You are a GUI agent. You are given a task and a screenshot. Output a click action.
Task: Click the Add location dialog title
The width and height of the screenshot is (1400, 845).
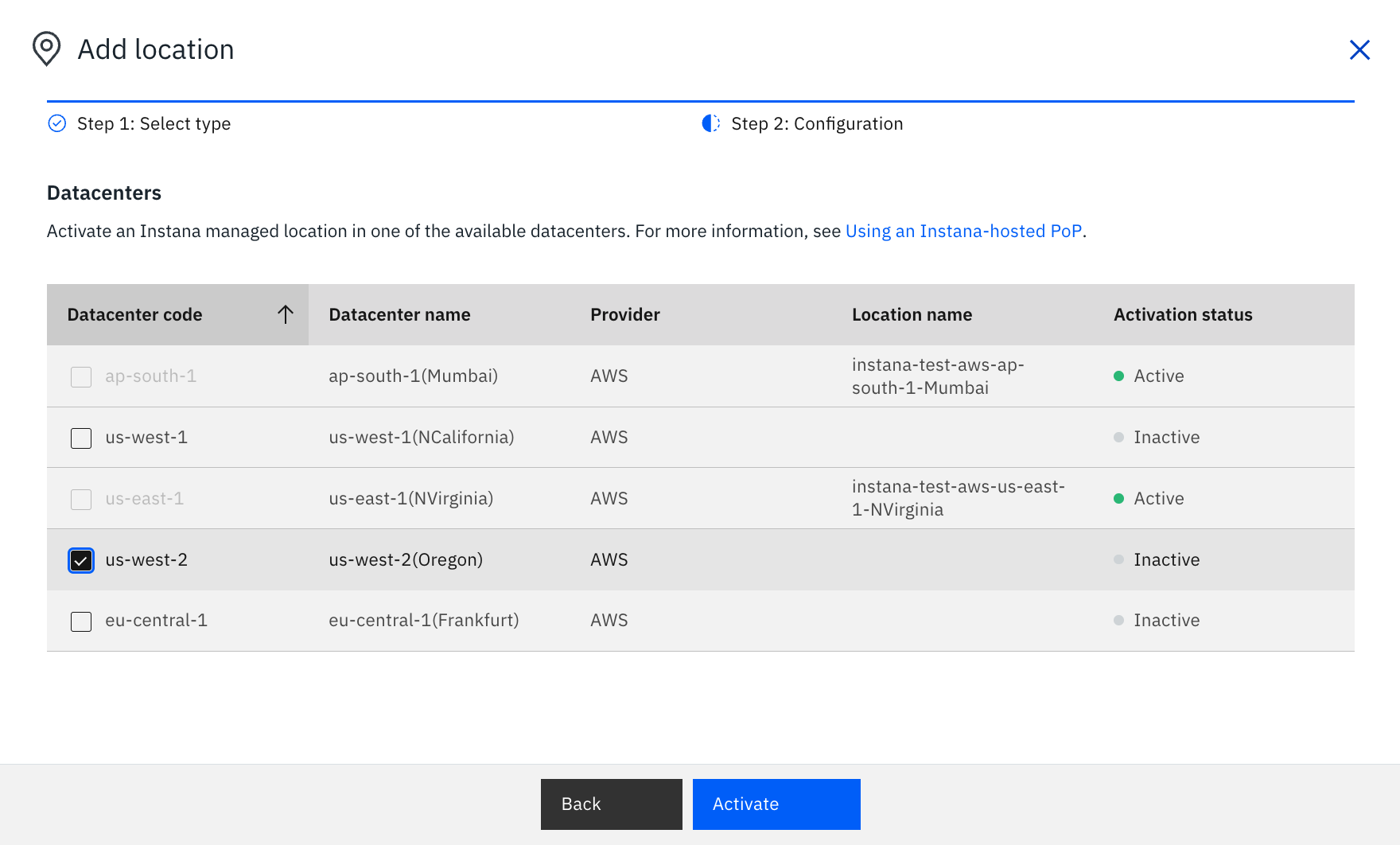[156, 49]
